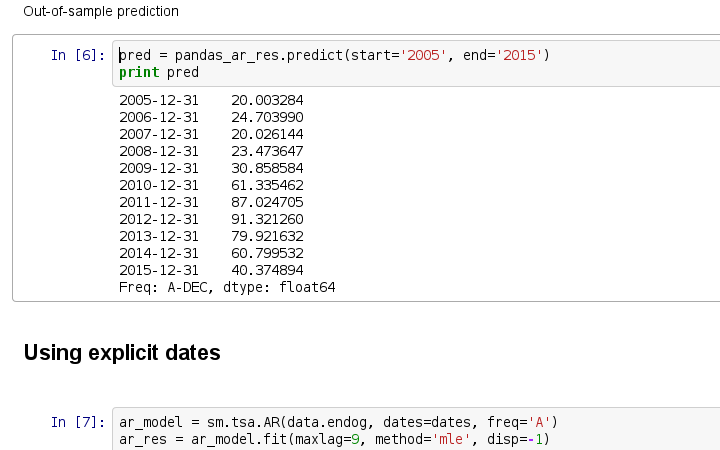Click the 2009-12-31 output date
The image size is (720, 450).
coord(159,168)
